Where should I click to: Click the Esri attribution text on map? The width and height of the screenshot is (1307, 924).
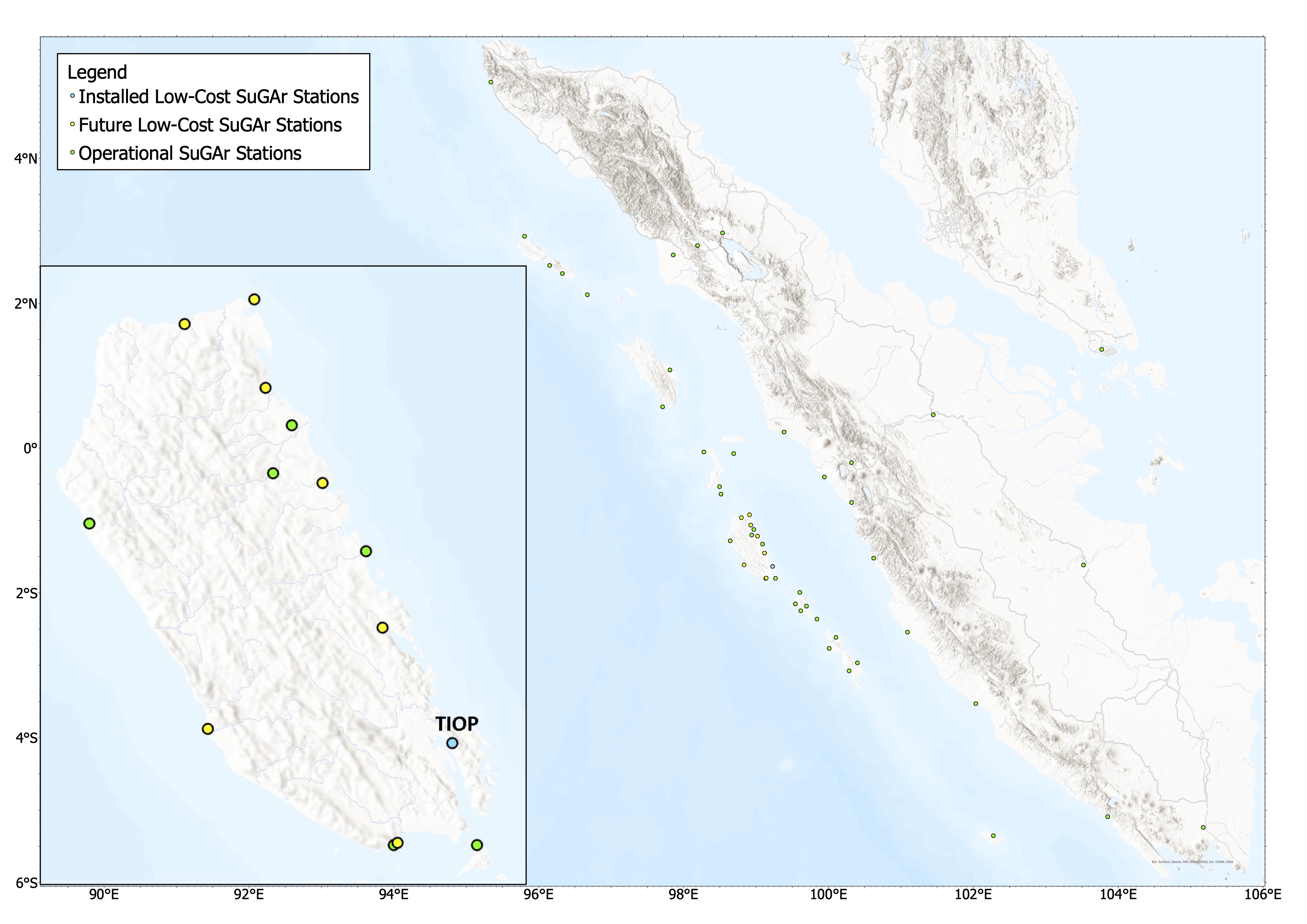click(1192, 862)
